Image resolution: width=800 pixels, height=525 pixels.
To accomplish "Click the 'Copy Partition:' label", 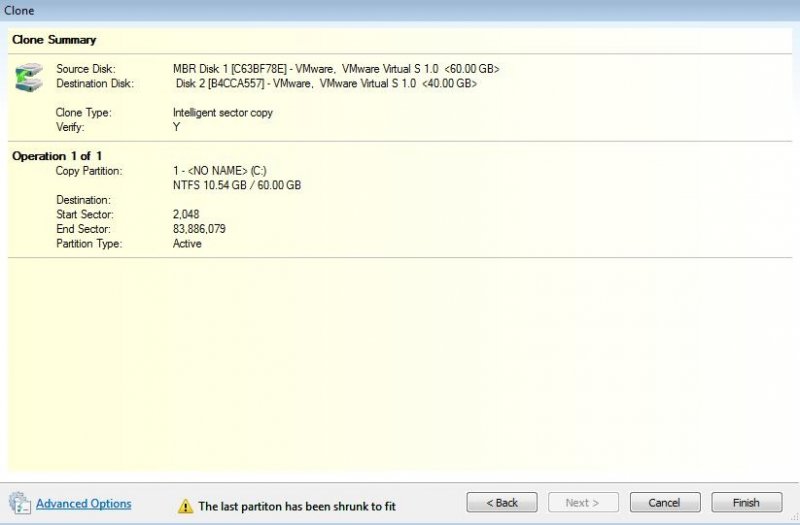I will click(89, 171).
